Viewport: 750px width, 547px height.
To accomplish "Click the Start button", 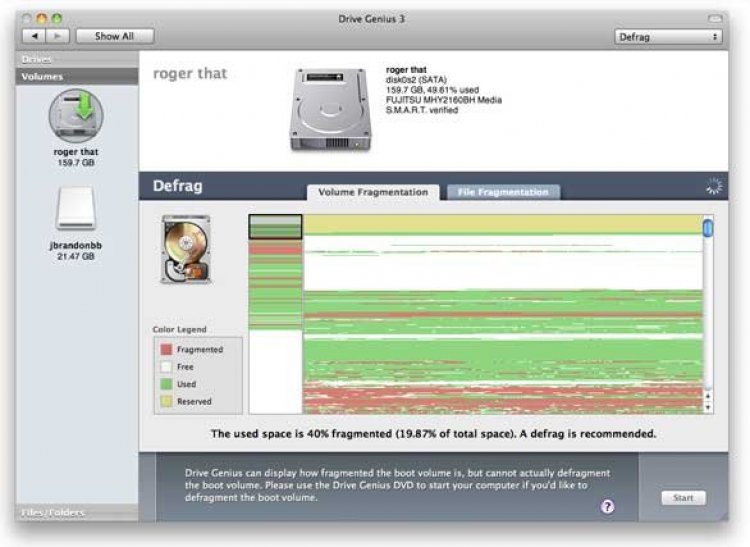I will coord(684,498).
